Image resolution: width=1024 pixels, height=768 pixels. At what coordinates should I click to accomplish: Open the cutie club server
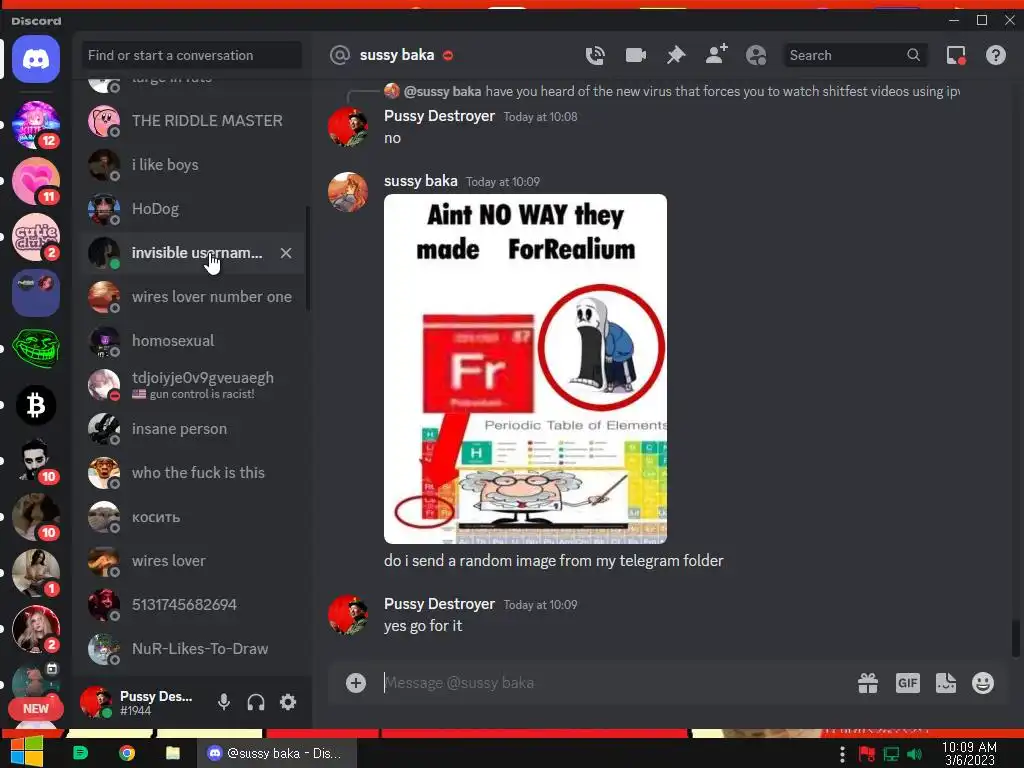pyautogui.click(x=36, y=236)
